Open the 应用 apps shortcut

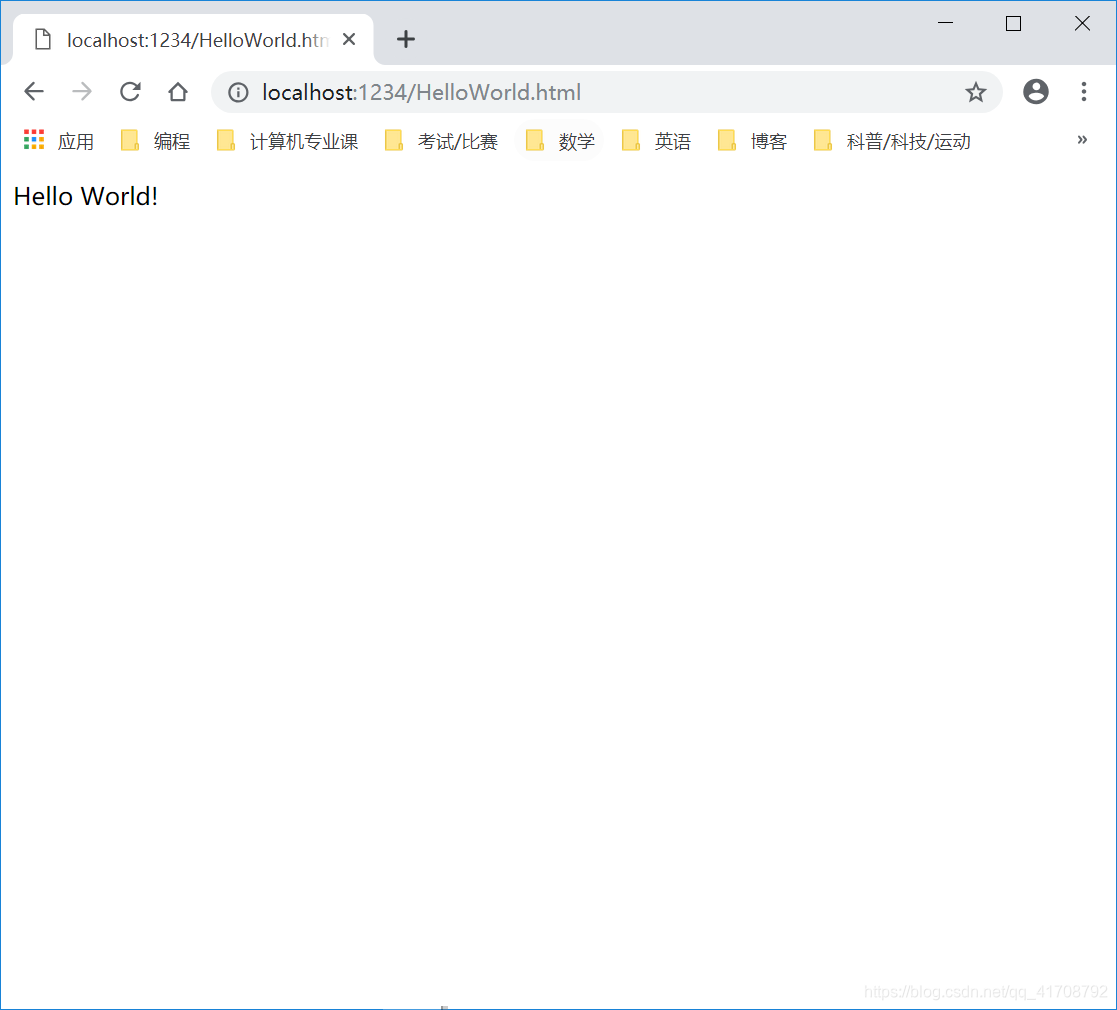[59, 141]
